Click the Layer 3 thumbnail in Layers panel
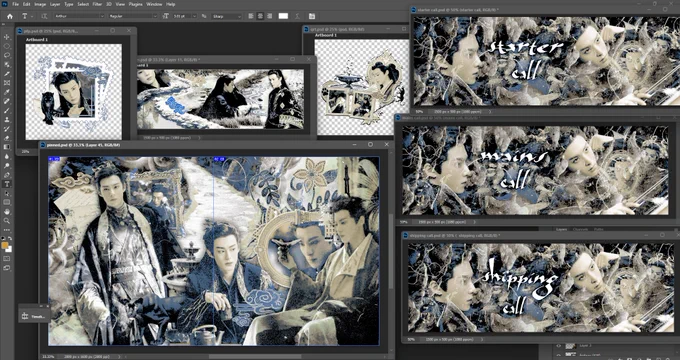The width and height of the screenshot is (680, 360). coord(571,346)
